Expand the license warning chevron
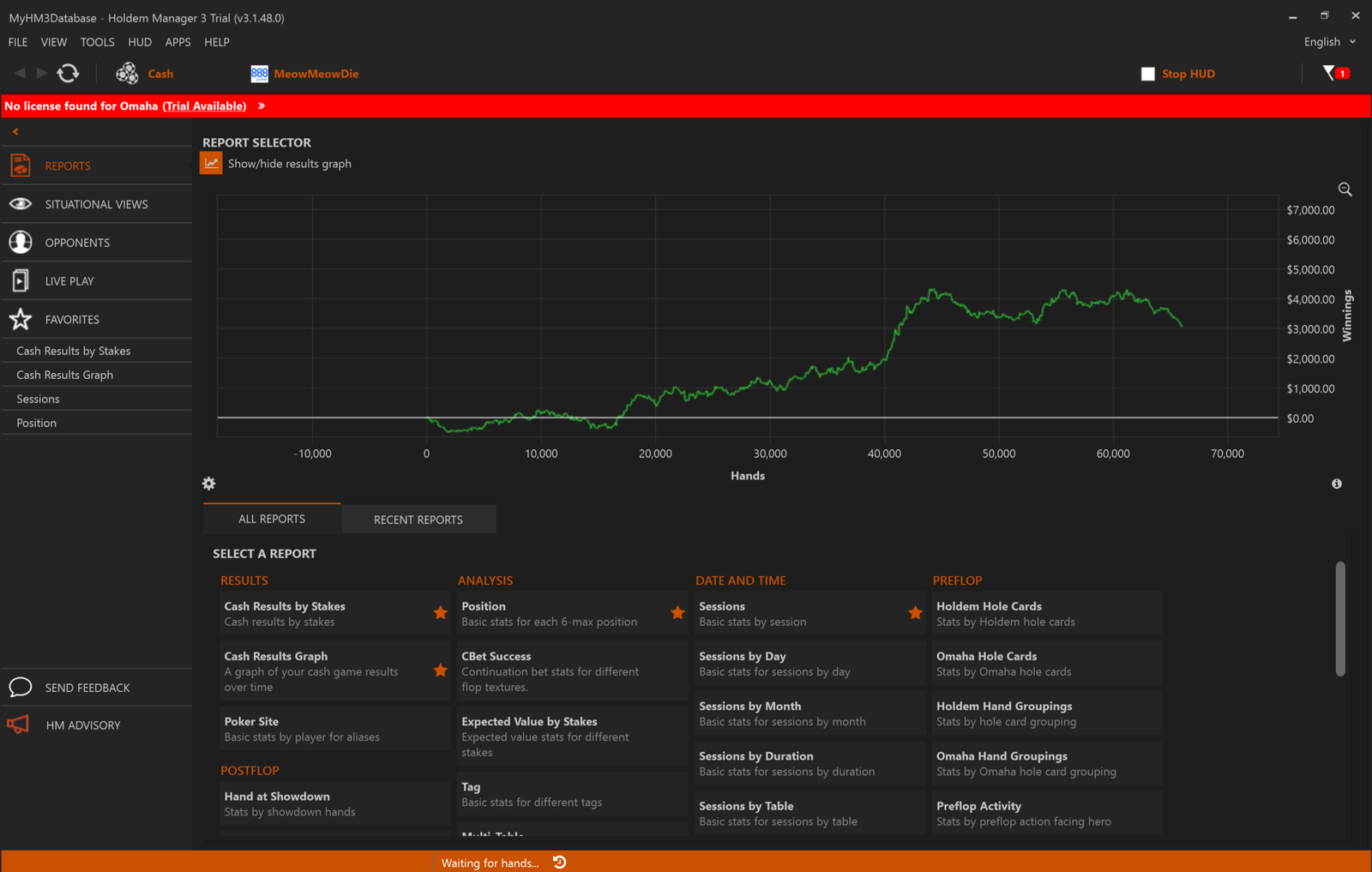This screenshot has width=1372, height=872. point(262,106)
